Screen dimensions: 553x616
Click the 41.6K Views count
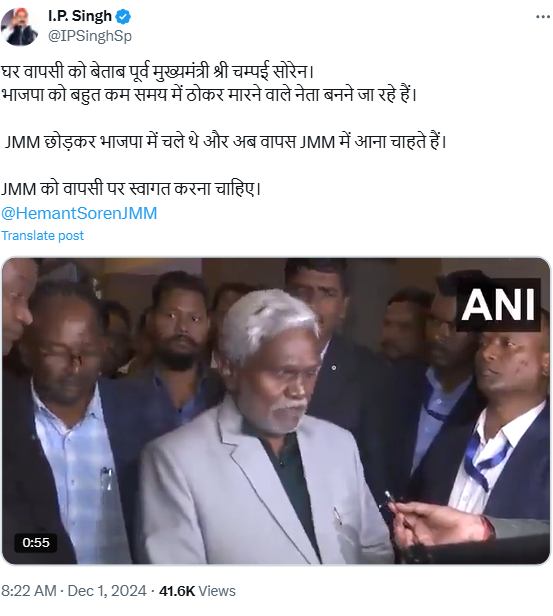[197, 591]
